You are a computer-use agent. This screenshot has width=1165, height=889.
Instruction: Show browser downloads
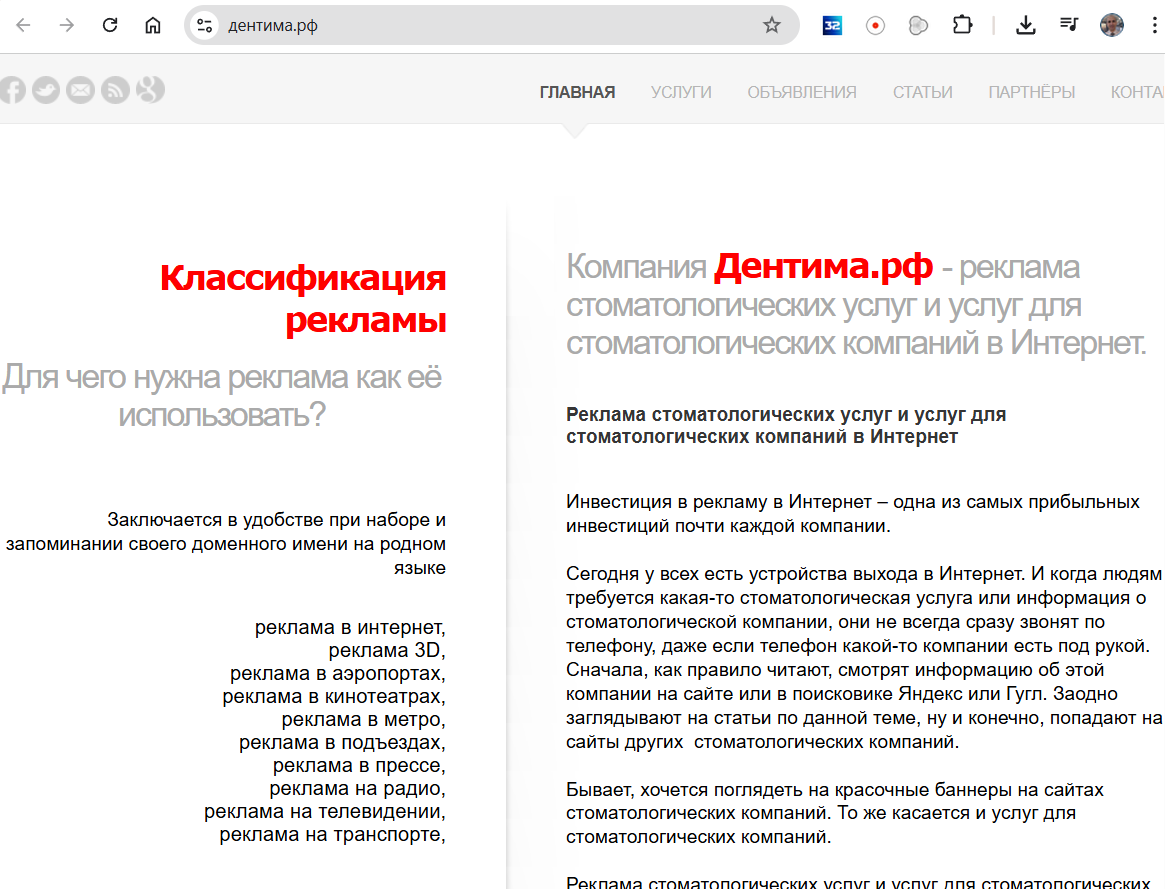tap(1026, 25)
